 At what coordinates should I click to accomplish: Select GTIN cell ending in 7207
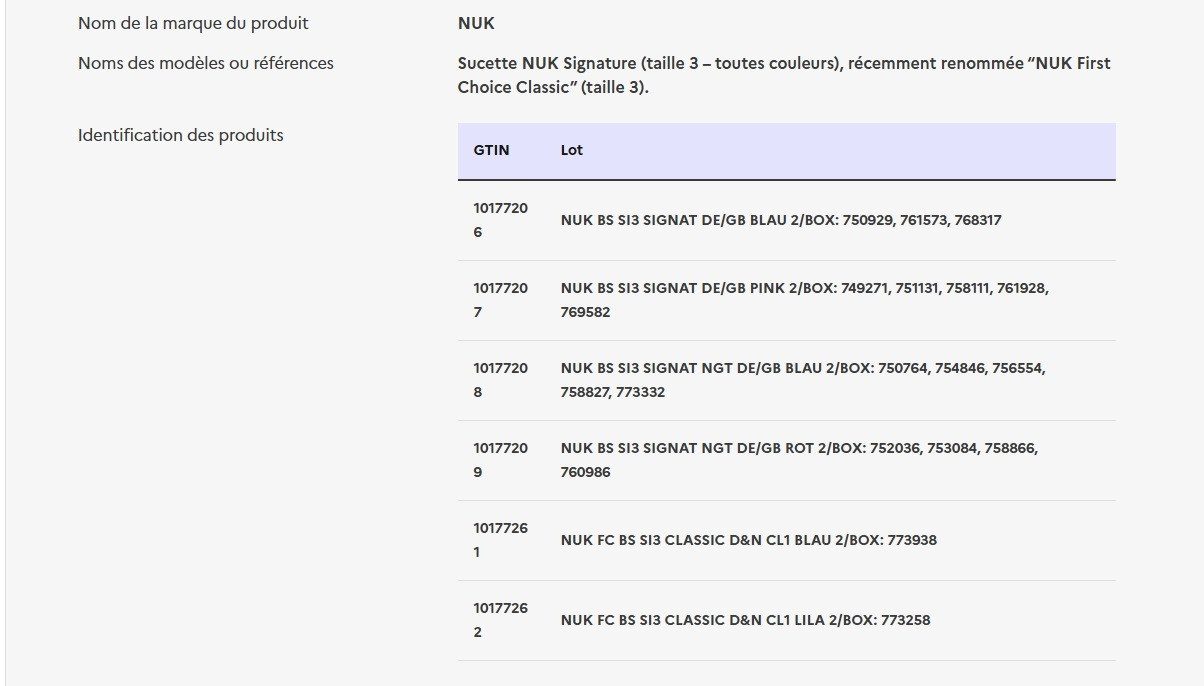(x=500, y=300)
